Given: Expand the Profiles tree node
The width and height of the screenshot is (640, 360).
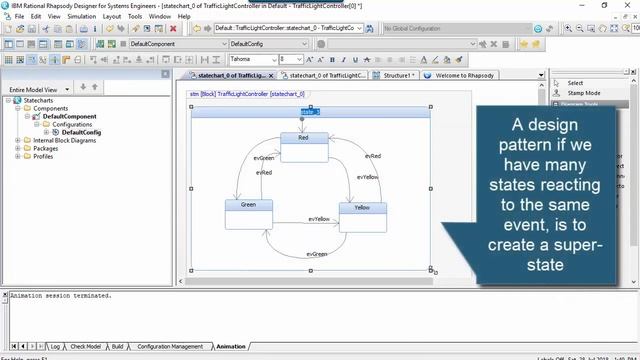Looking at the screenshot, I should click(18, 156).
